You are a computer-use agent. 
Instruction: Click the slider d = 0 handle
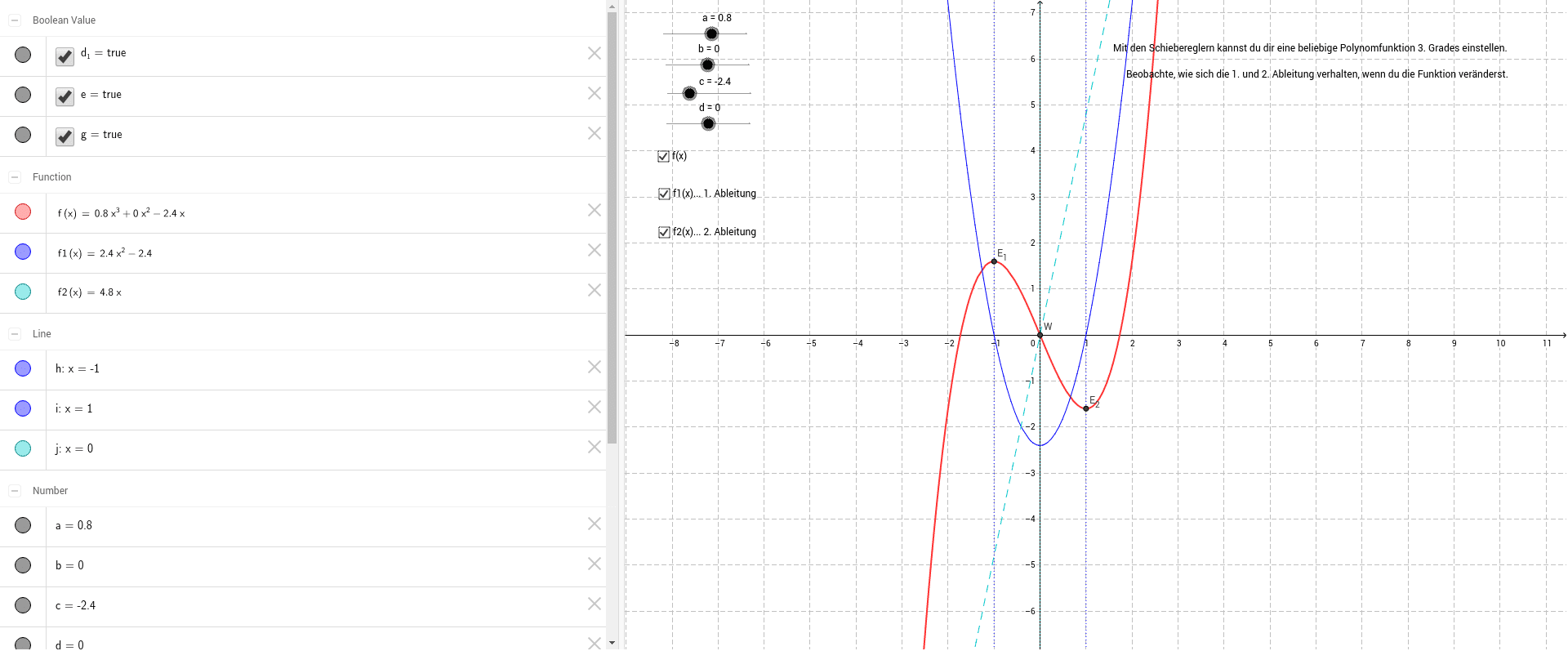click(708, 123)
